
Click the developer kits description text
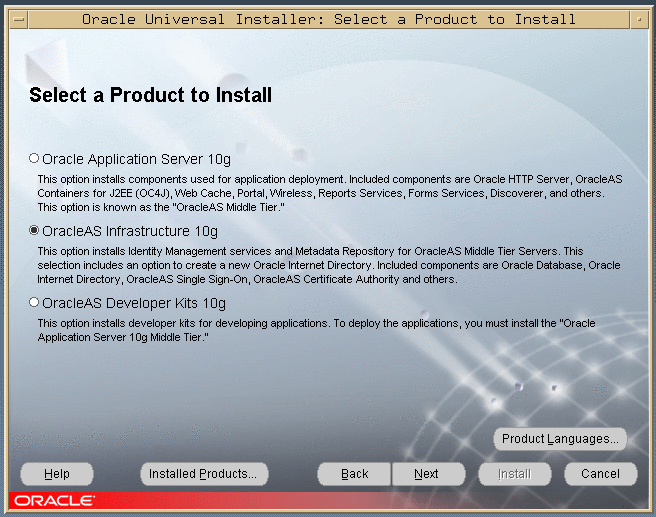[x=316, y=330]
